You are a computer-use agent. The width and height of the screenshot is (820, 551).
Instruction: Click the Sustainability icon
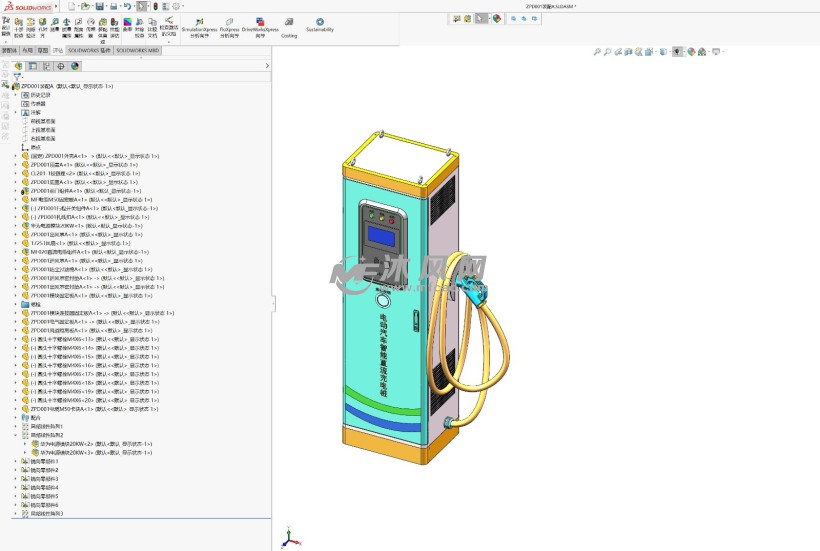320,22
